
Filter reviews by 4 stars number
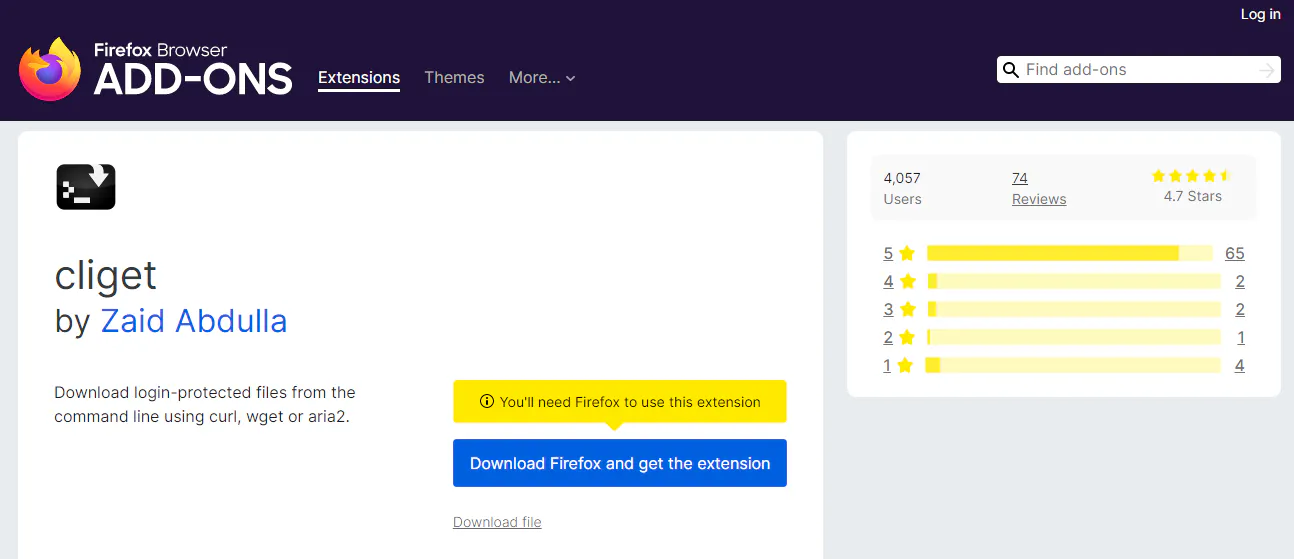[888, 281]
